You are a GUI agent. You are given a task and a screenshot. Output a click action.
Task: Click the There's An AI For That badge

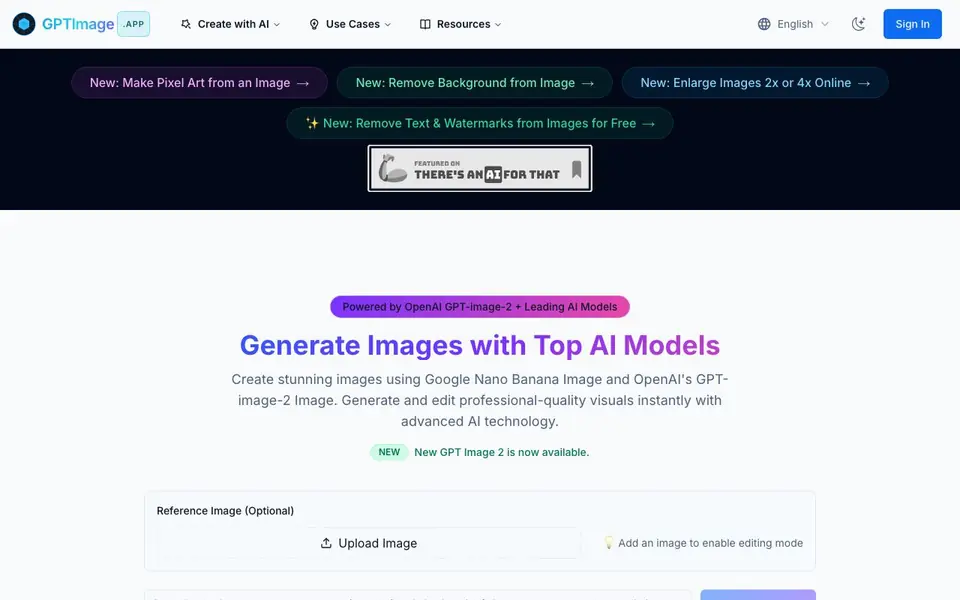pos(480,168)
